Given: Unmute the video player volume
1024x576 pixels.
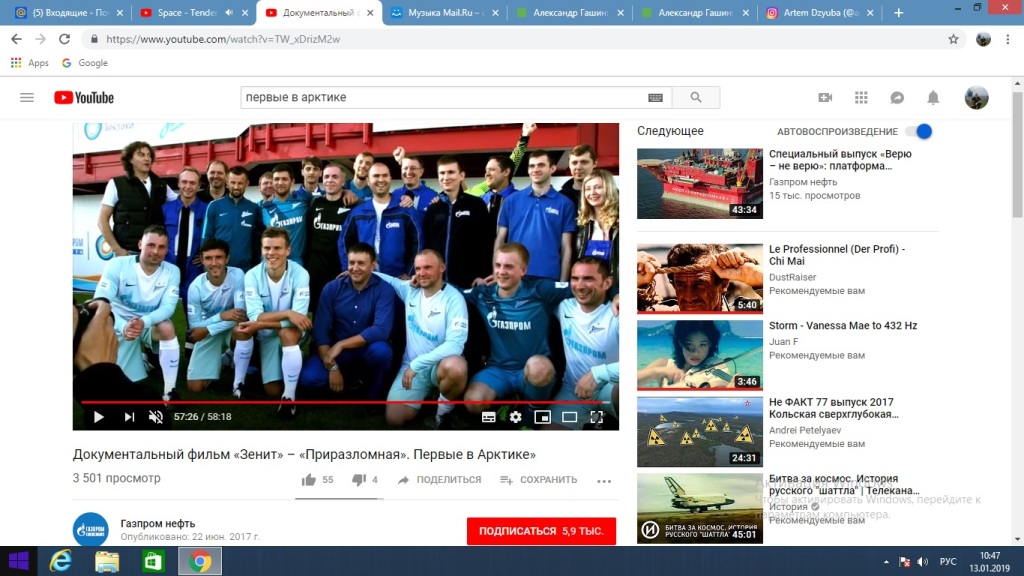Looking at the screenshot, I should pos(155,417).
